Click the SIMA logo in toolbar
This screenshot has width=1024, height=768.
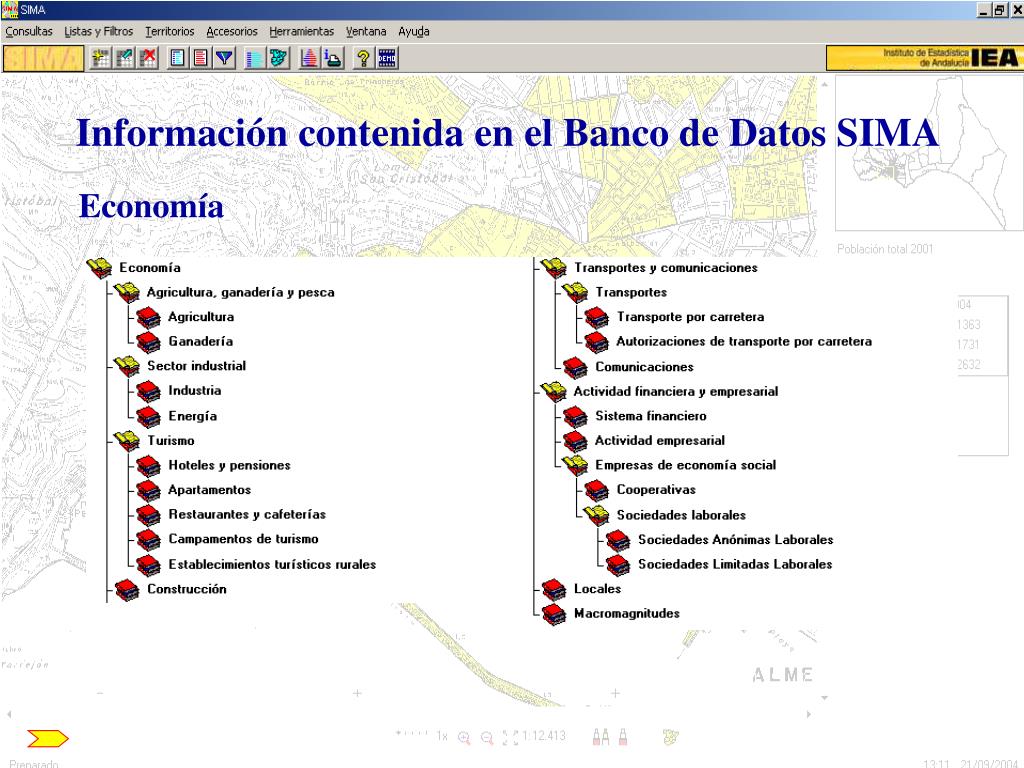tap(43, 58)
